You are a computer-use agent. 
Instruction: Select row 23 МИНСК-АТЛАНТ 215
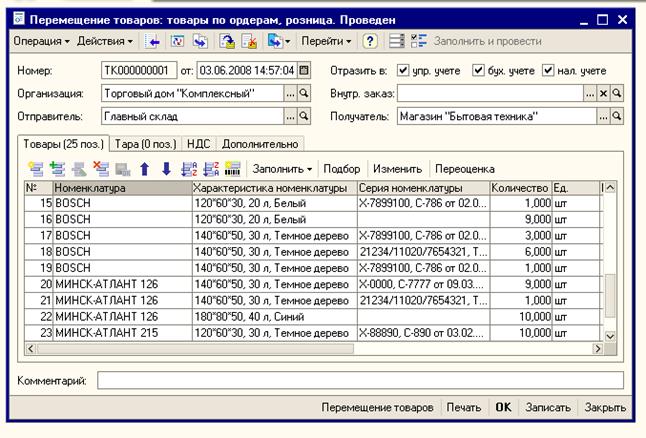point(313,333)
